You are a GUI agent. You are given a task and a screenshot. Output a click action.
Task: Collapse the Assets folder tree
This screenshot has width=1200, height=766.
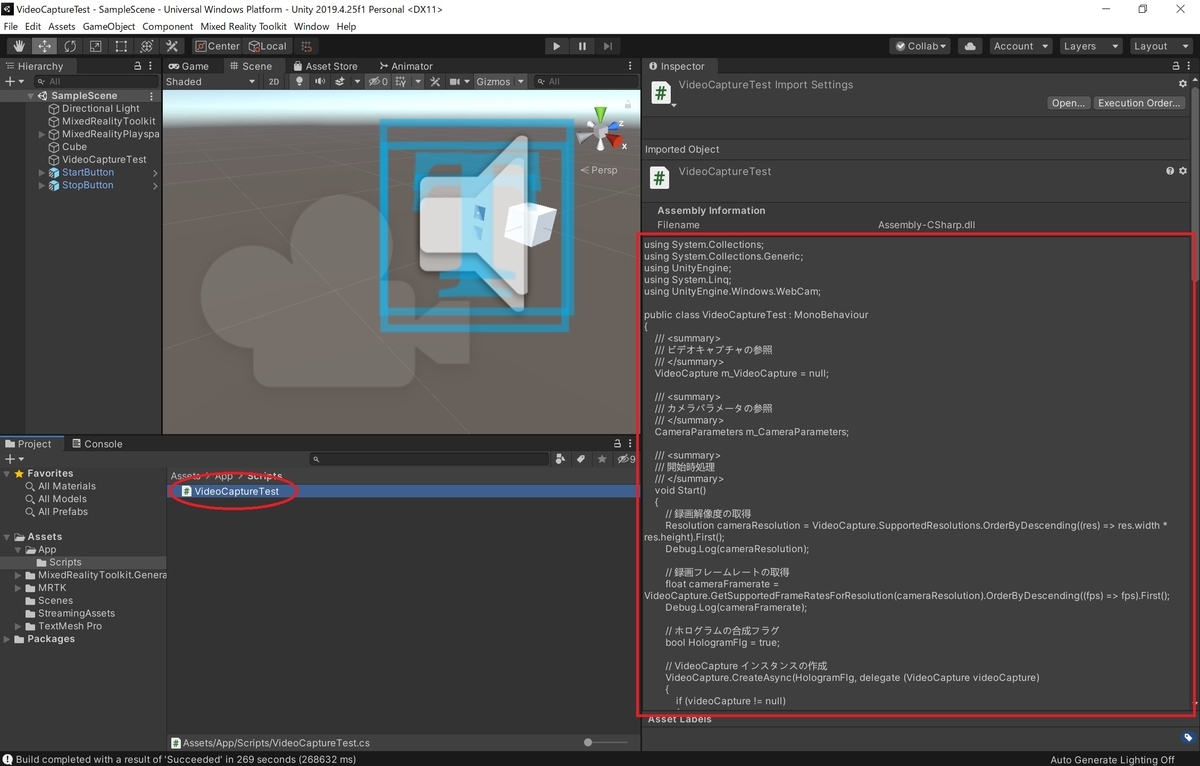coord(8,537)
